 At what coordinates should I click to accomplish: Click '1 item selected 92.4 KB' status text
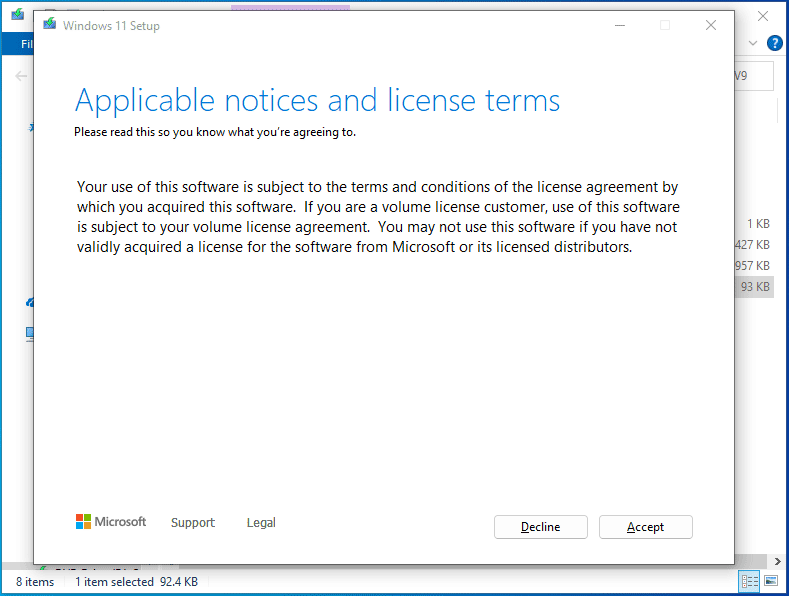136,582
